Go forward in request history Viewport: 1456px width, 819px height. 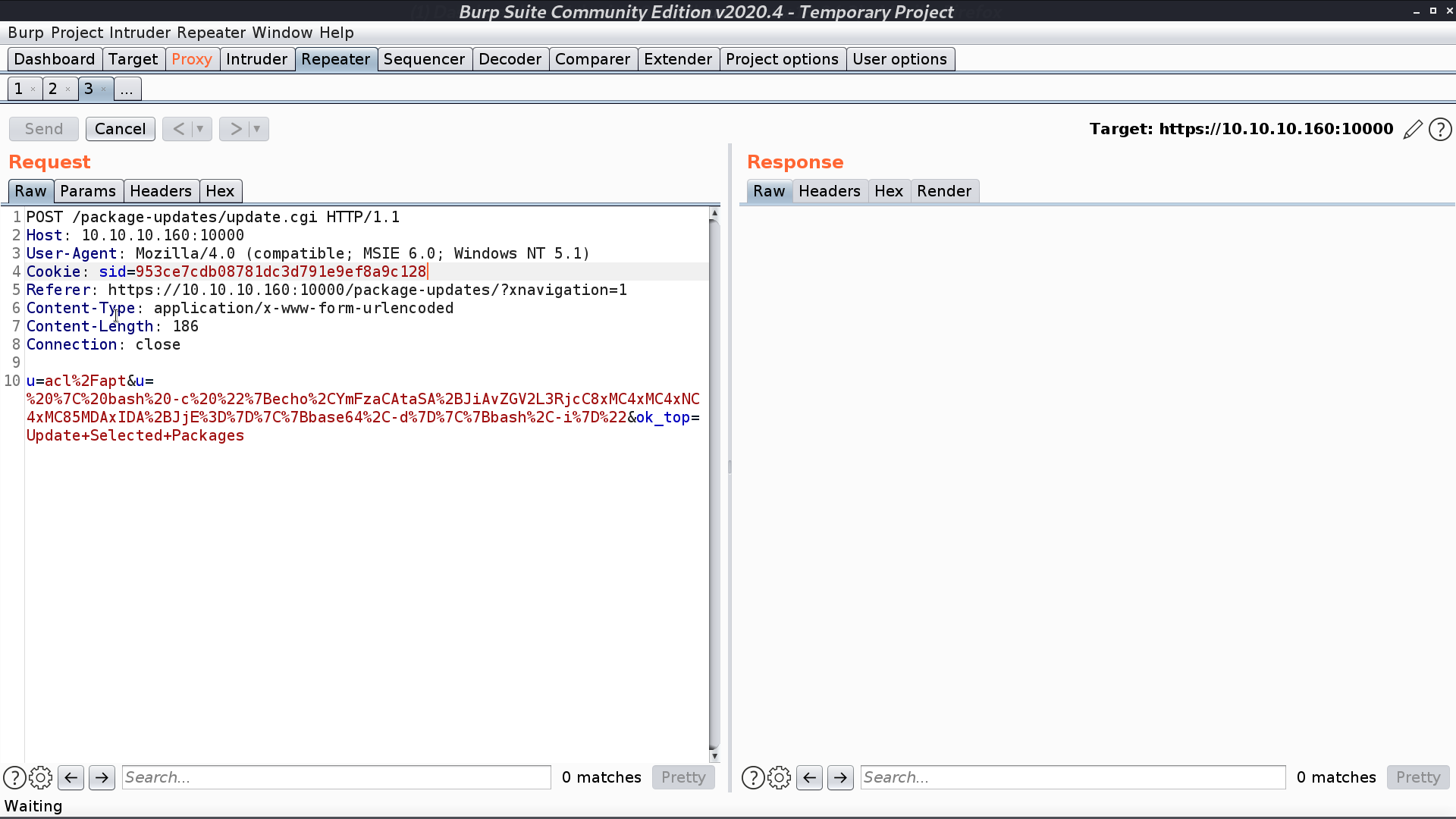click(x=236, y=129)
